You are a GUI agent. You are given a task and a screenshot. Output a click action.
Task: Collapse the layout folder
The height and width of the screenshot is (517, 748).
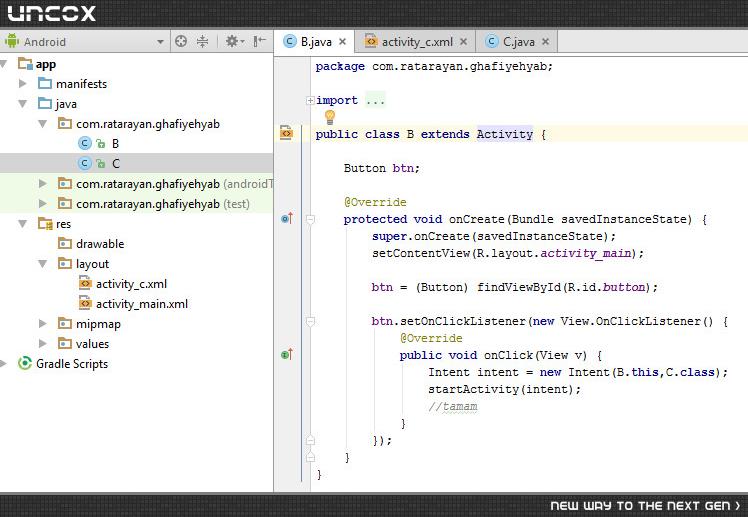point(42,264)
